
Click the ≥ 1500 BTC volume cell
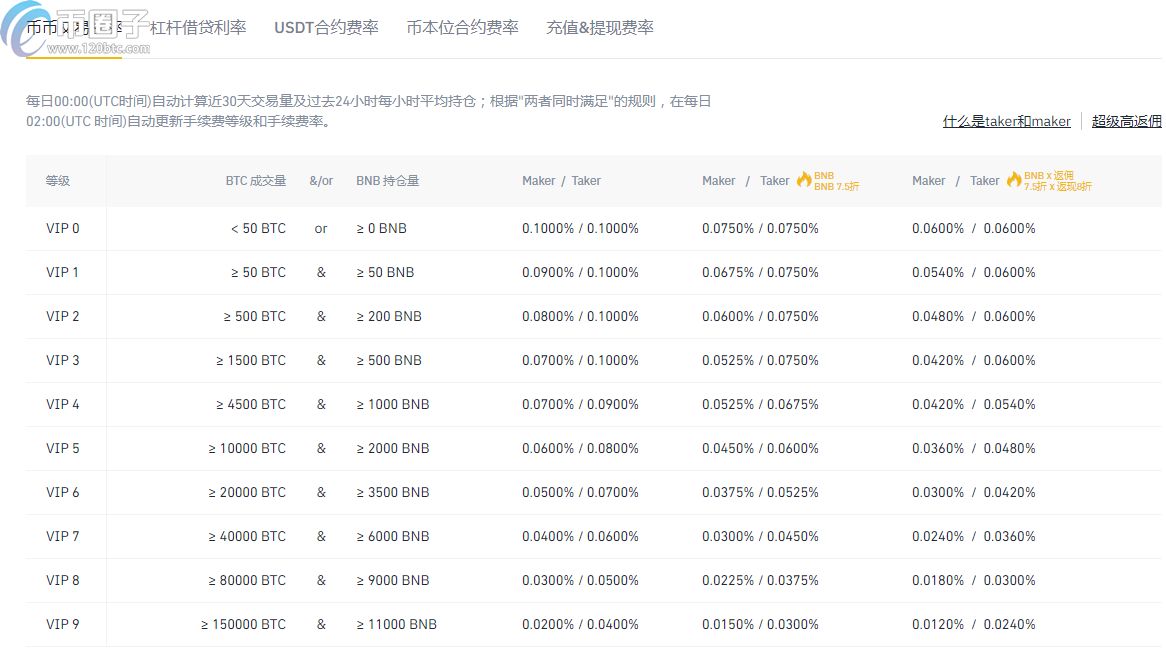point(251,360)
